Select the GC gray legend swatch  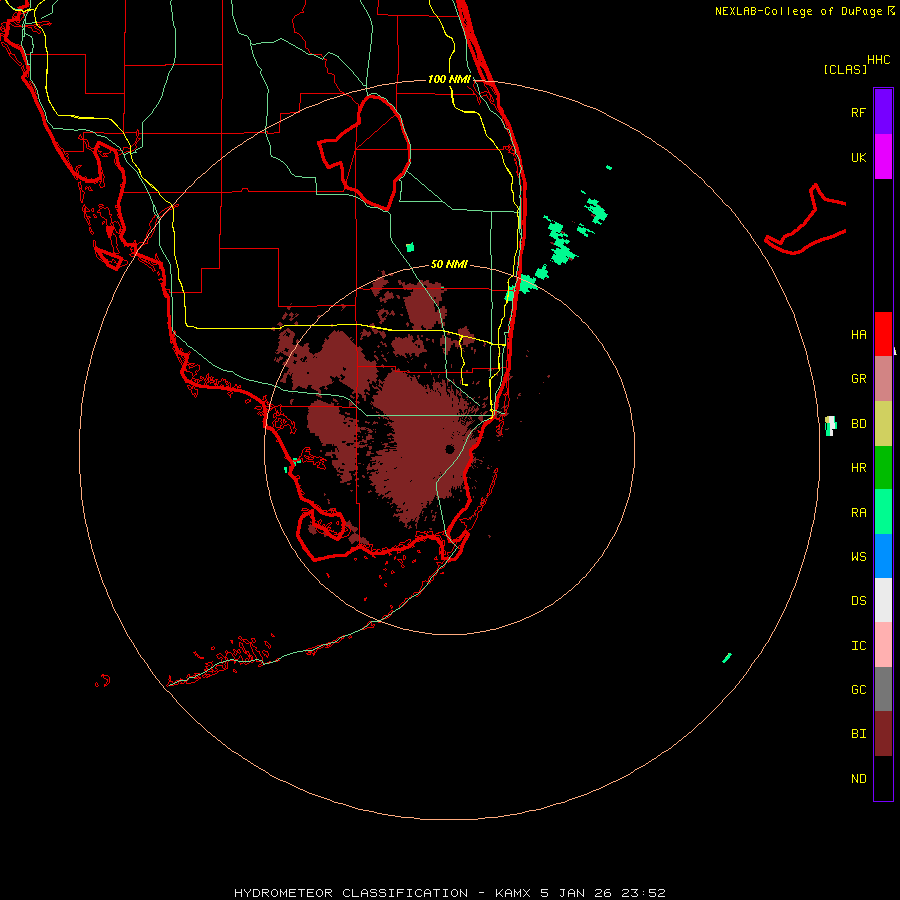pyautogui.click(x=883, y=689)
